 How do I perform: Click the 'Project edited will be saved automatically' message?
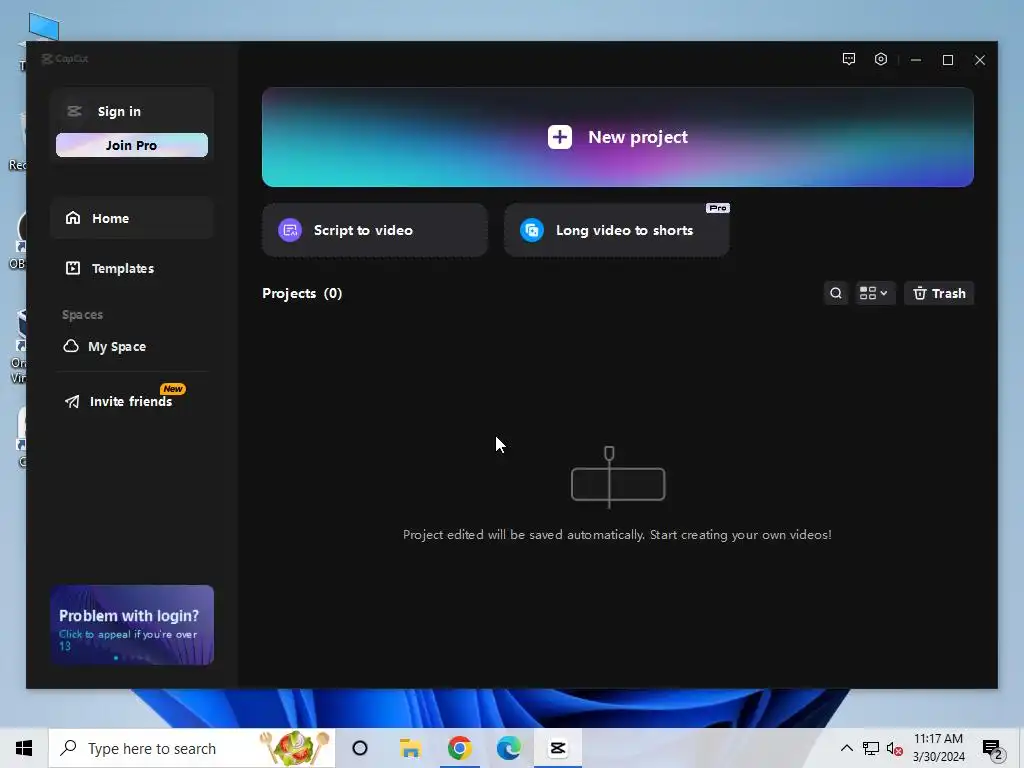617,535
